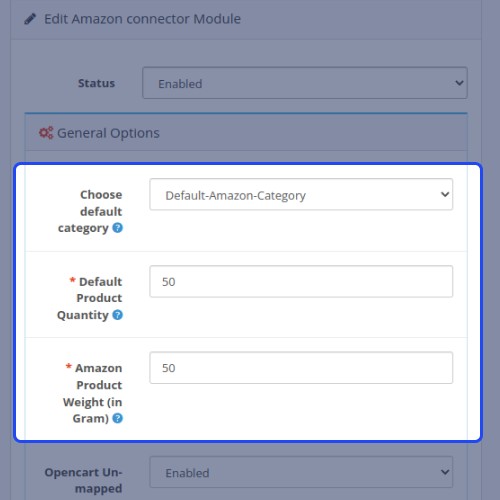Click help icon beside Default Product Quantity
This screenshot has height=500, width=500.
[x=117, y=315]
